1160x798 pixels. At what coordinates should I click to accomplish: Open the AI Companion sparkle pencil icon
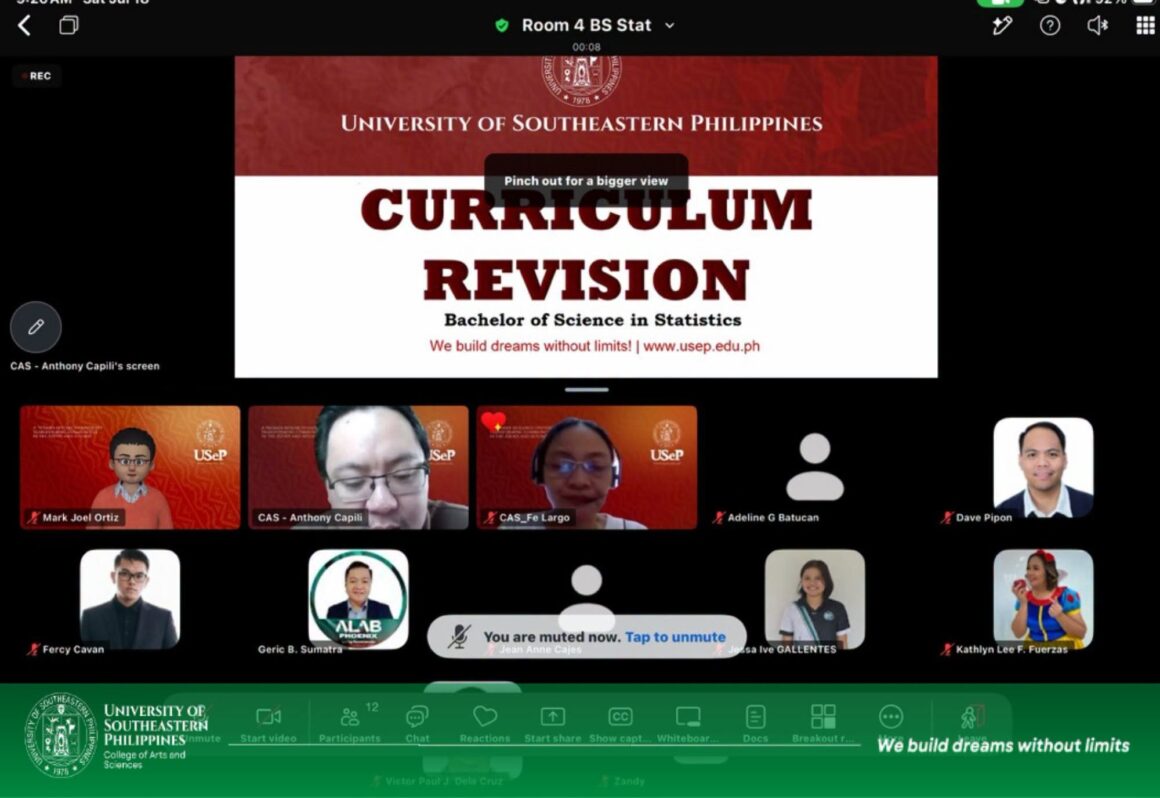[1002, 26]
